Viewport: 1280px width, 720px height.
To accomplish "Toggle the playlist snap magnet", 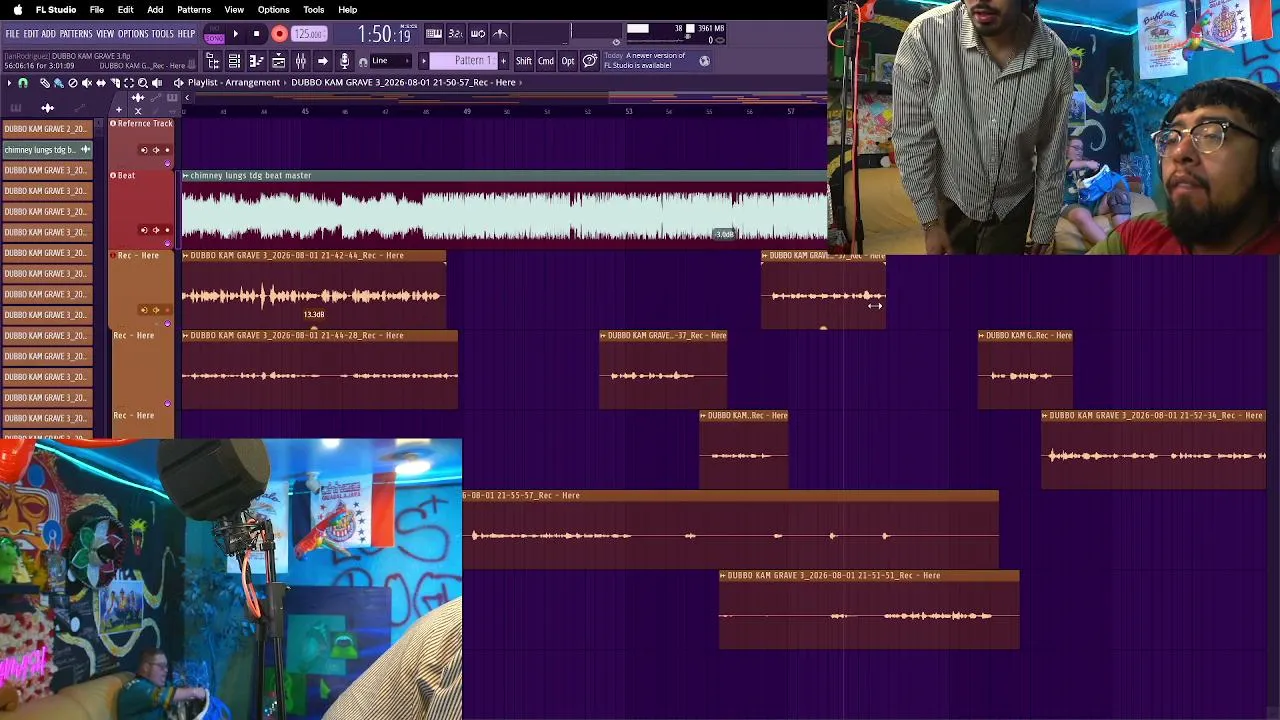I will click(x=23, y=83).
